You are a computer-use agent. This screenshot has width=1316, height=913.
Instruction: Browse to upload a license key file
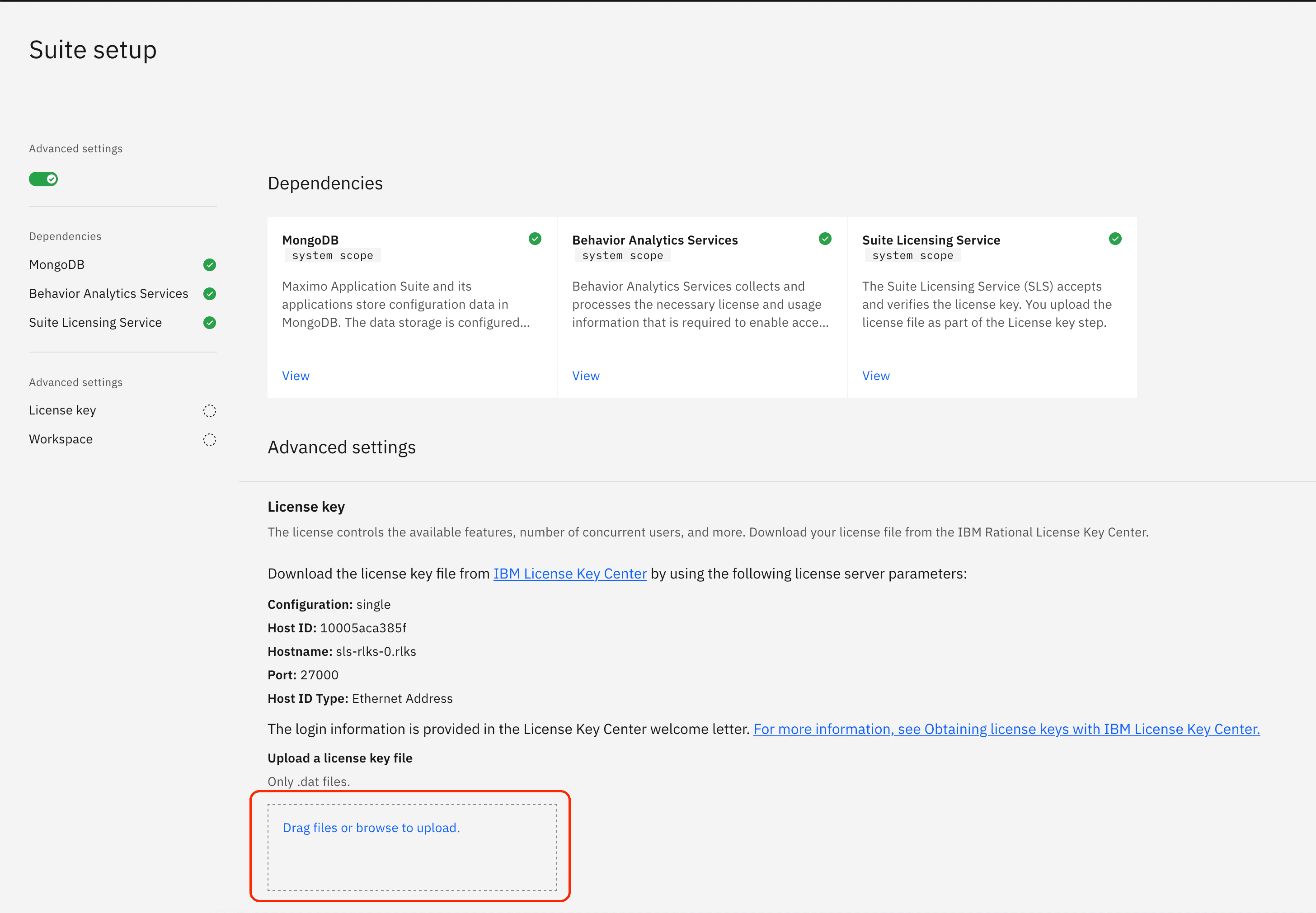tap(371, 828)
